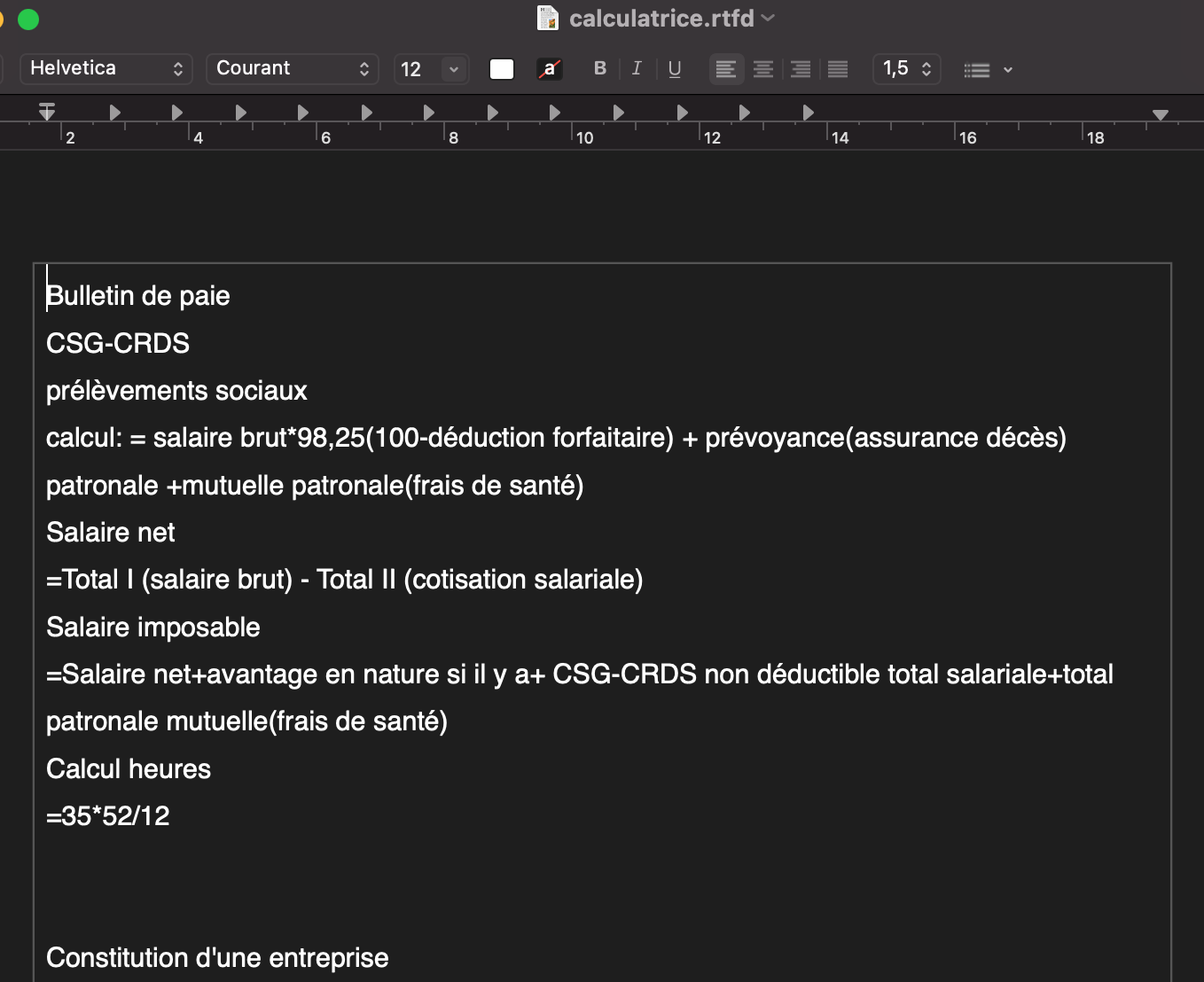Click on the line '=Total I (salaire brut)'

click(169, 580)
